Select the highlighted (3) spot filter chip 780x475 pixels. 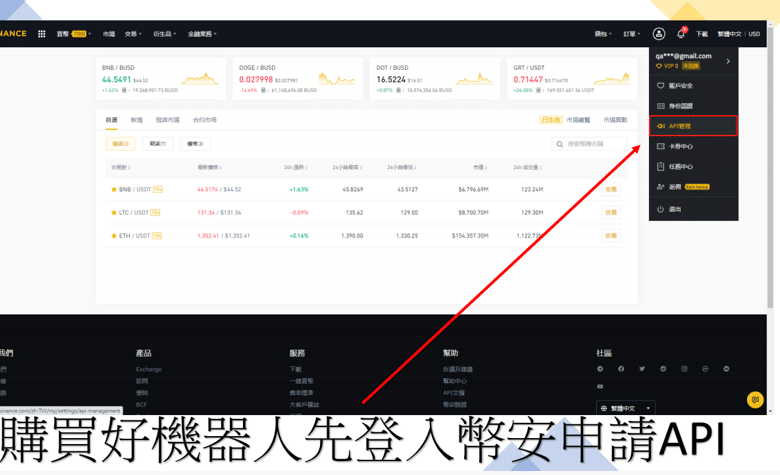point(120,144)
